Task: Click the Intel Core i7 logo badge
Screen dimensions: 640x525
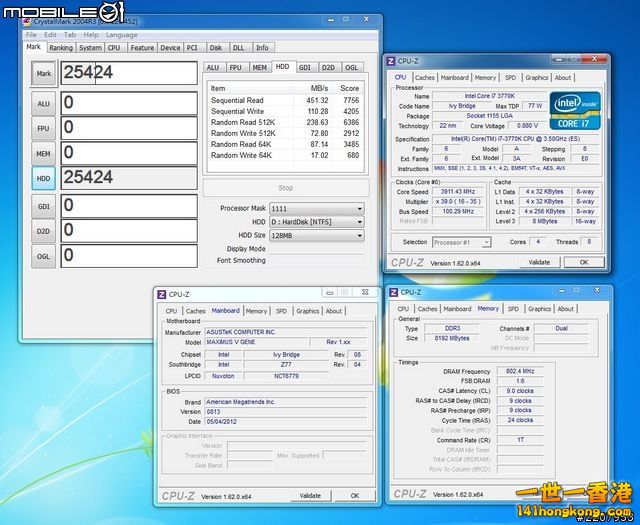Action: coord(573,109)
